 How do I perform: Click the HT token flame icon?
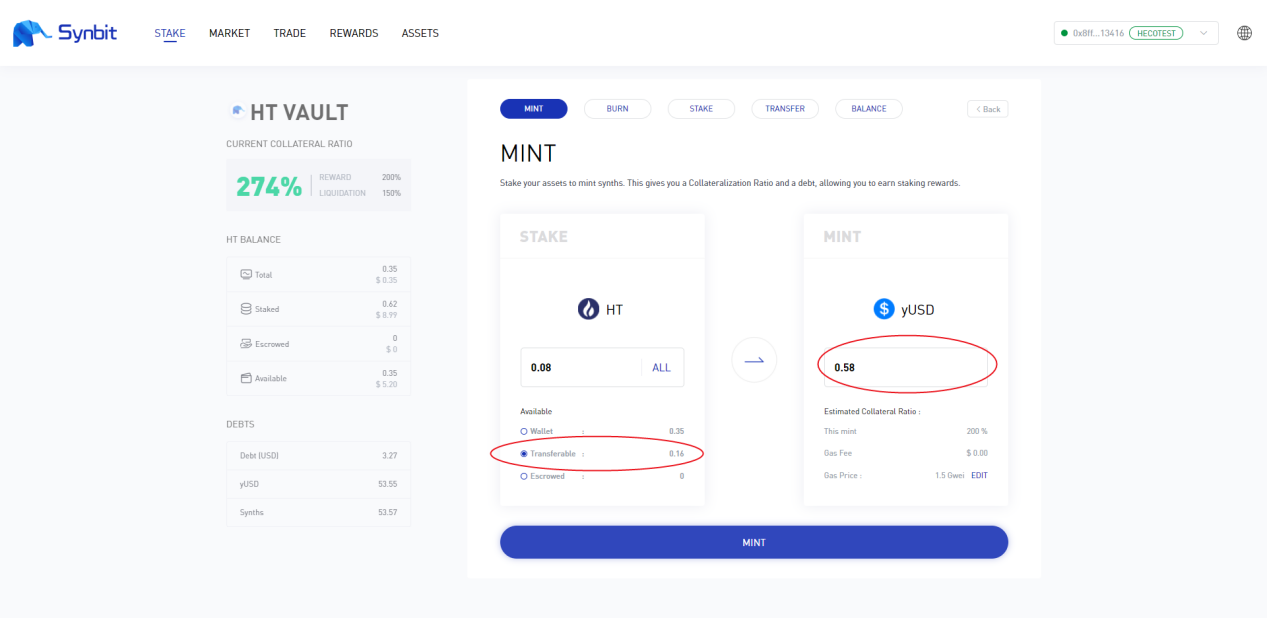(x=588, y=310)
